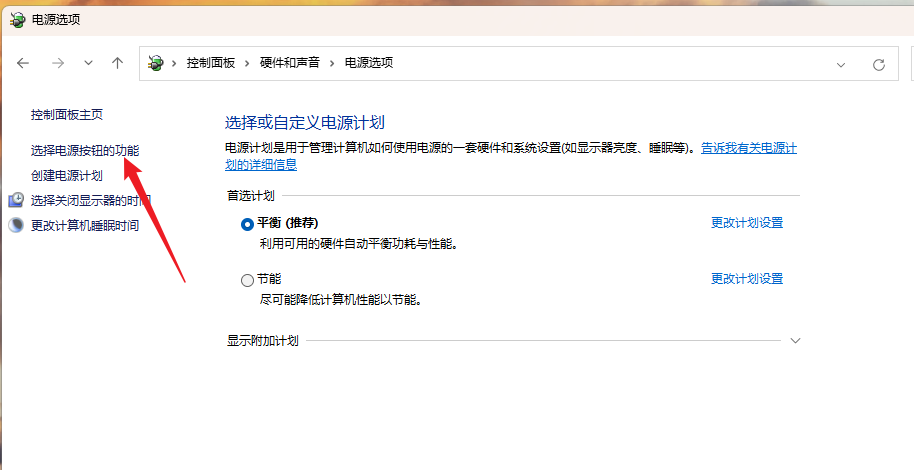The width and height of the screenshot is (914, 470).
Task: Expand chevron before 控制面板 breadcrumb
Action: 174,63
